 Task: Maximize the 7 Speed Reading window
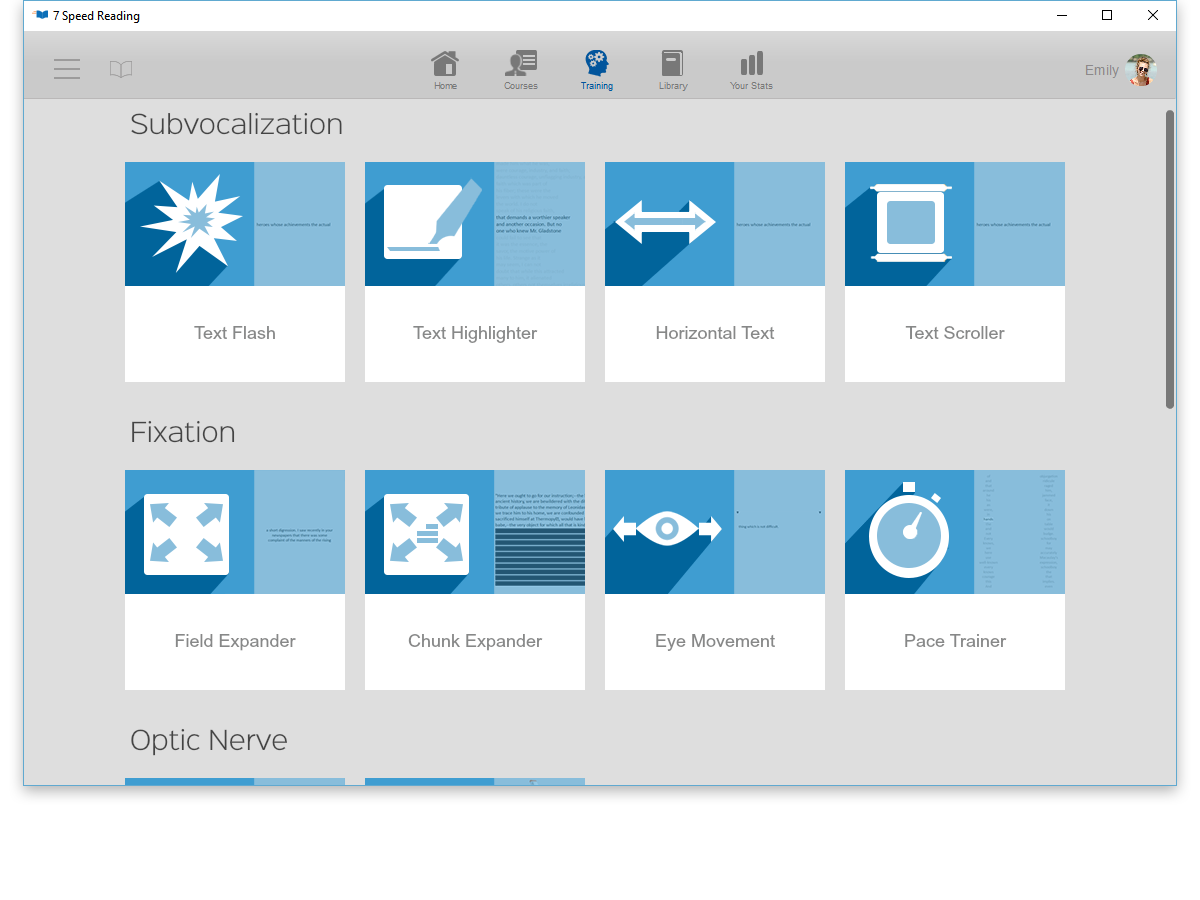pos(1107,15)
